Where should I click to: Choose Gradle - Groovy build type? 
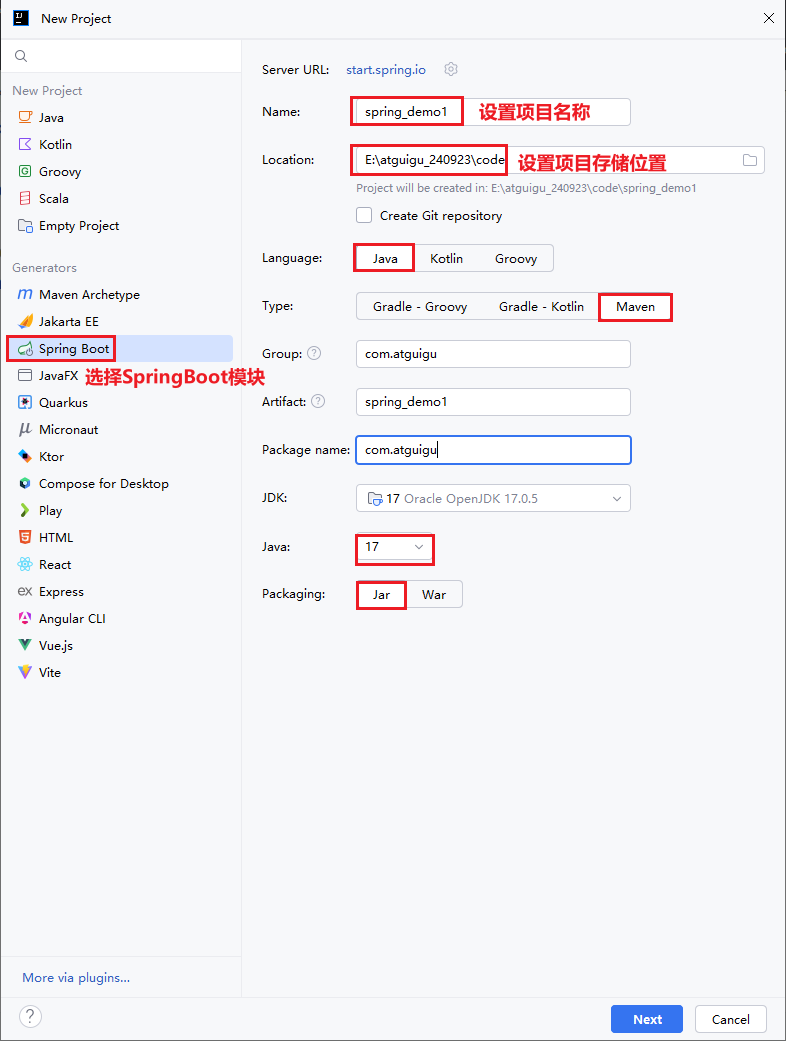coord(420,307)
